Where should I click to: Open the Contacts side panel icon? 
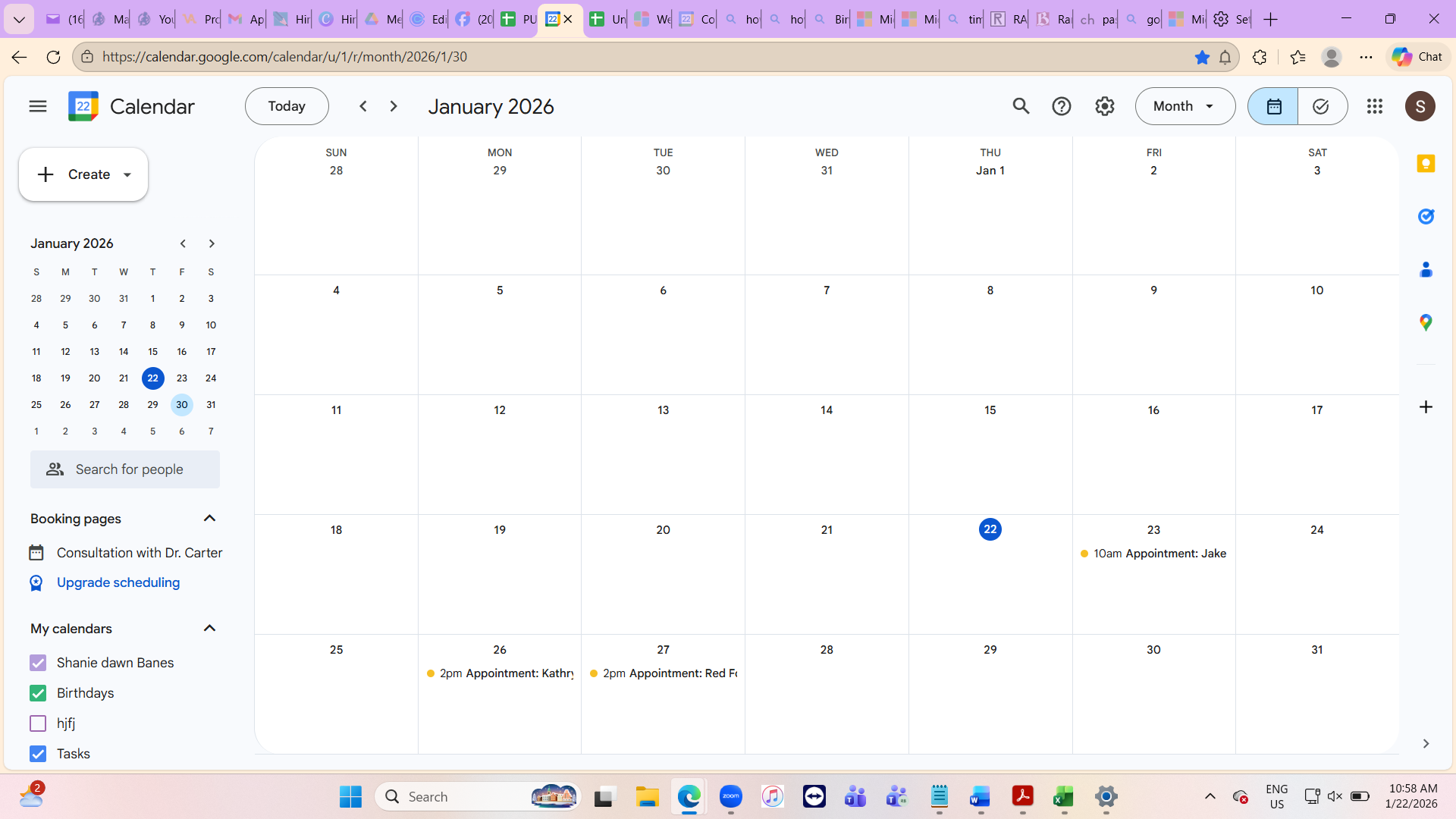[1426, 270]
